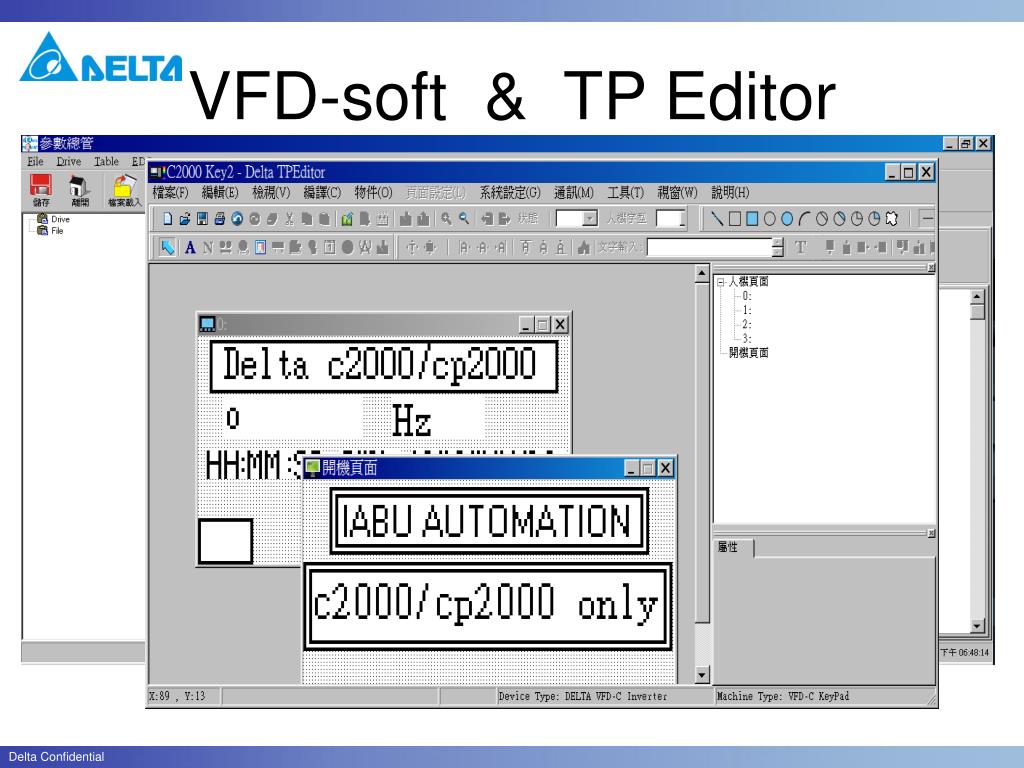Click the 文字輸入 text input field
Image resolution: width=1024 pixels, height=768 pixels.
(710, 248)
